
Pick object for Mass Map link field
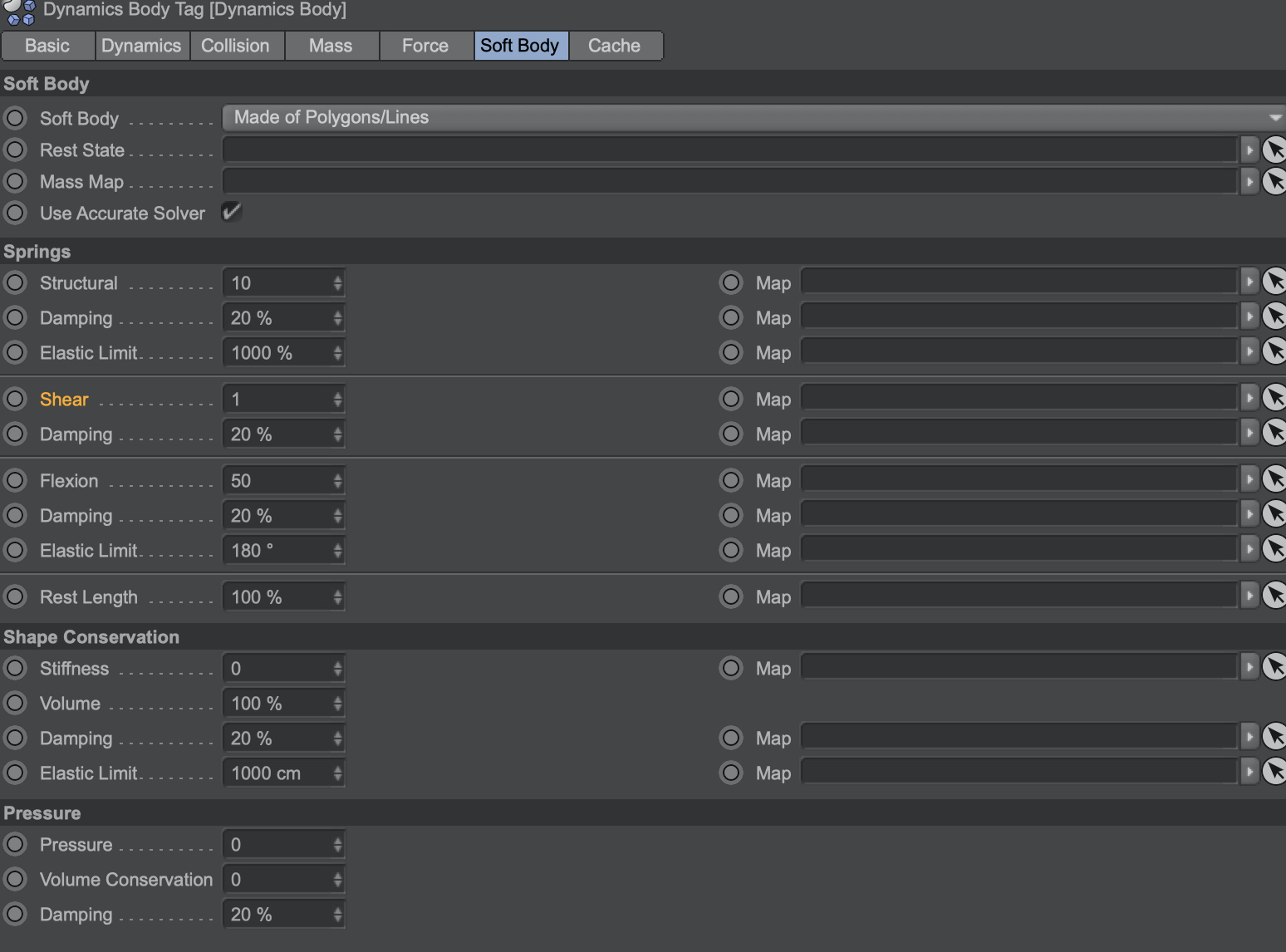(x=1274, y=181)
